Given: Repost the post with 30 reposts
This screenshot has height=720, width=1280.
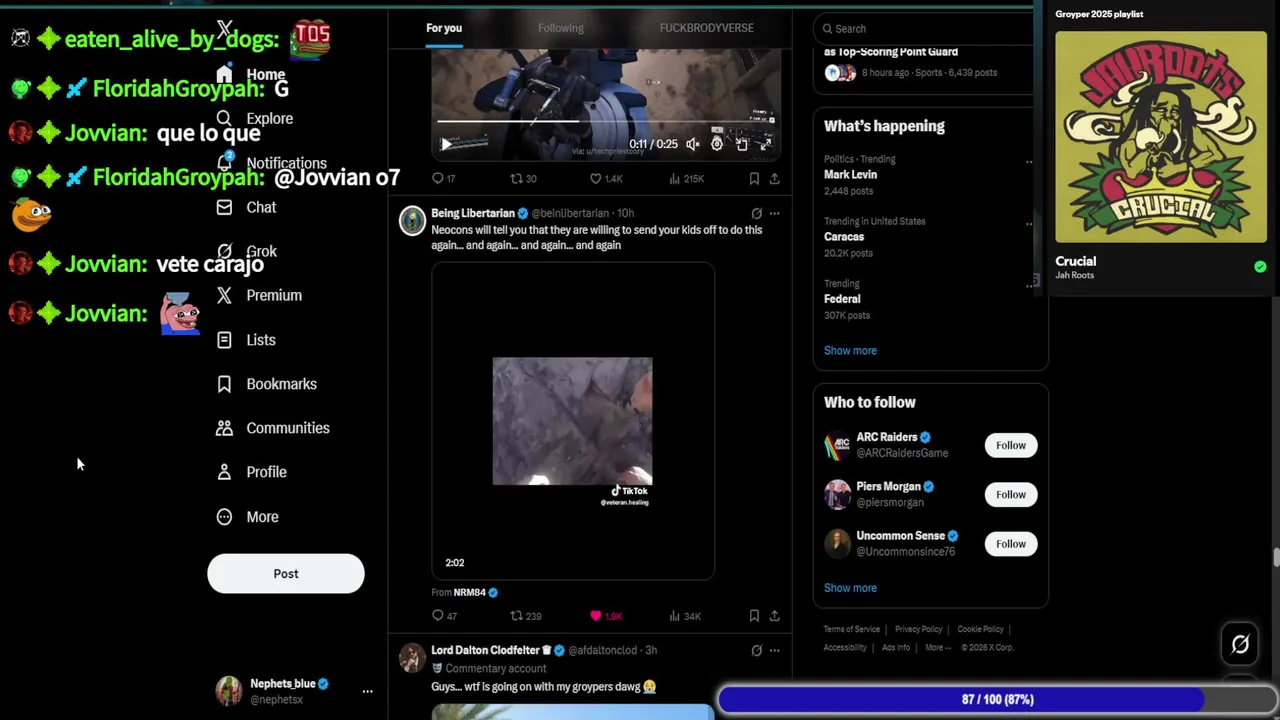Looking at the screenshot, I should (523, 179).
